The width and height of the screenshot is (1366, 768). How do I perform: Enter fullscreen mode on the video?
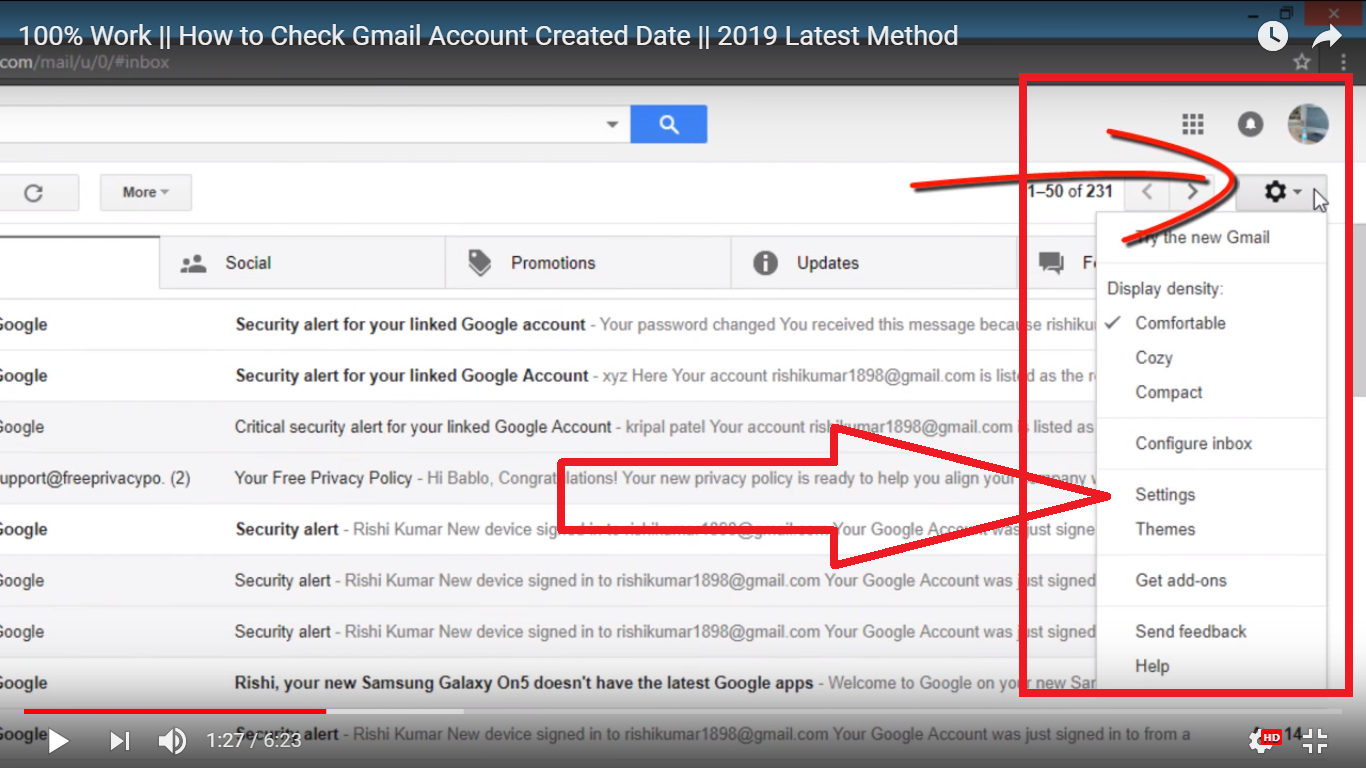1314,740
